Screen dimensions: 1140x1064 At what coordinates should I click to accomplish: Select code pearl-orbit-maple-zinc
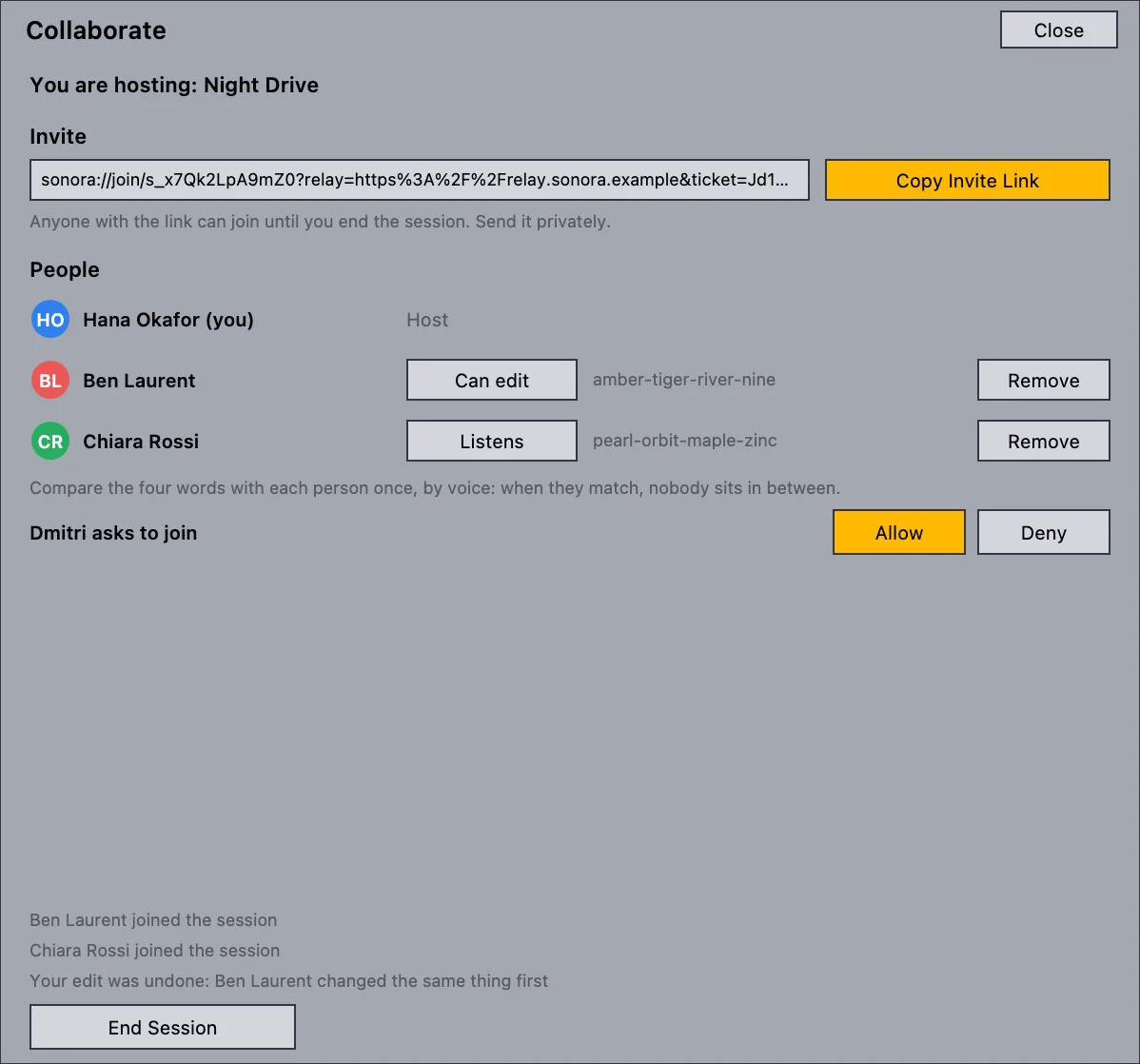click(x=685, y=441)
